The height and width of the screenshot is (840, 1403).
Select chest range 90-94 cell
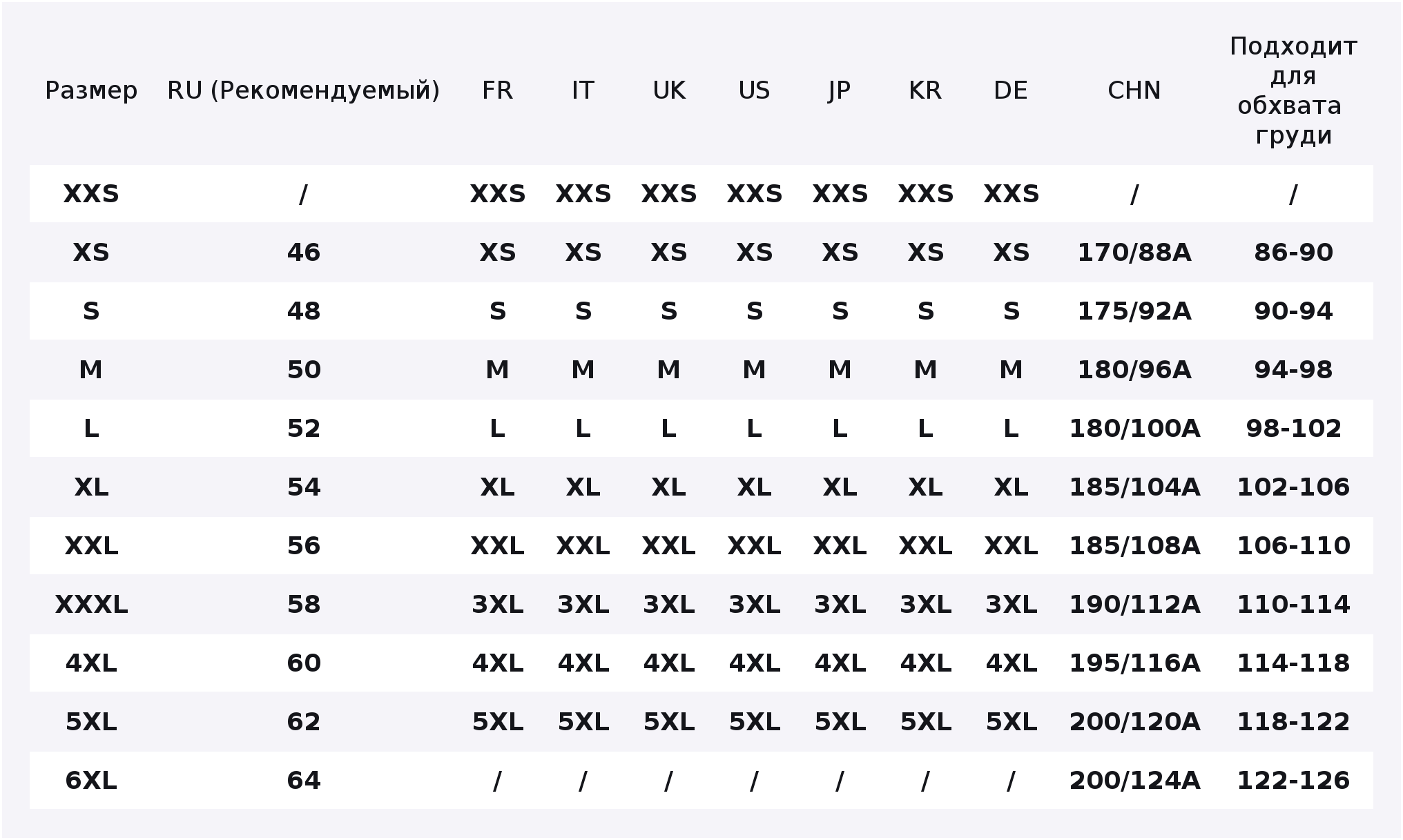[1293, 311]
